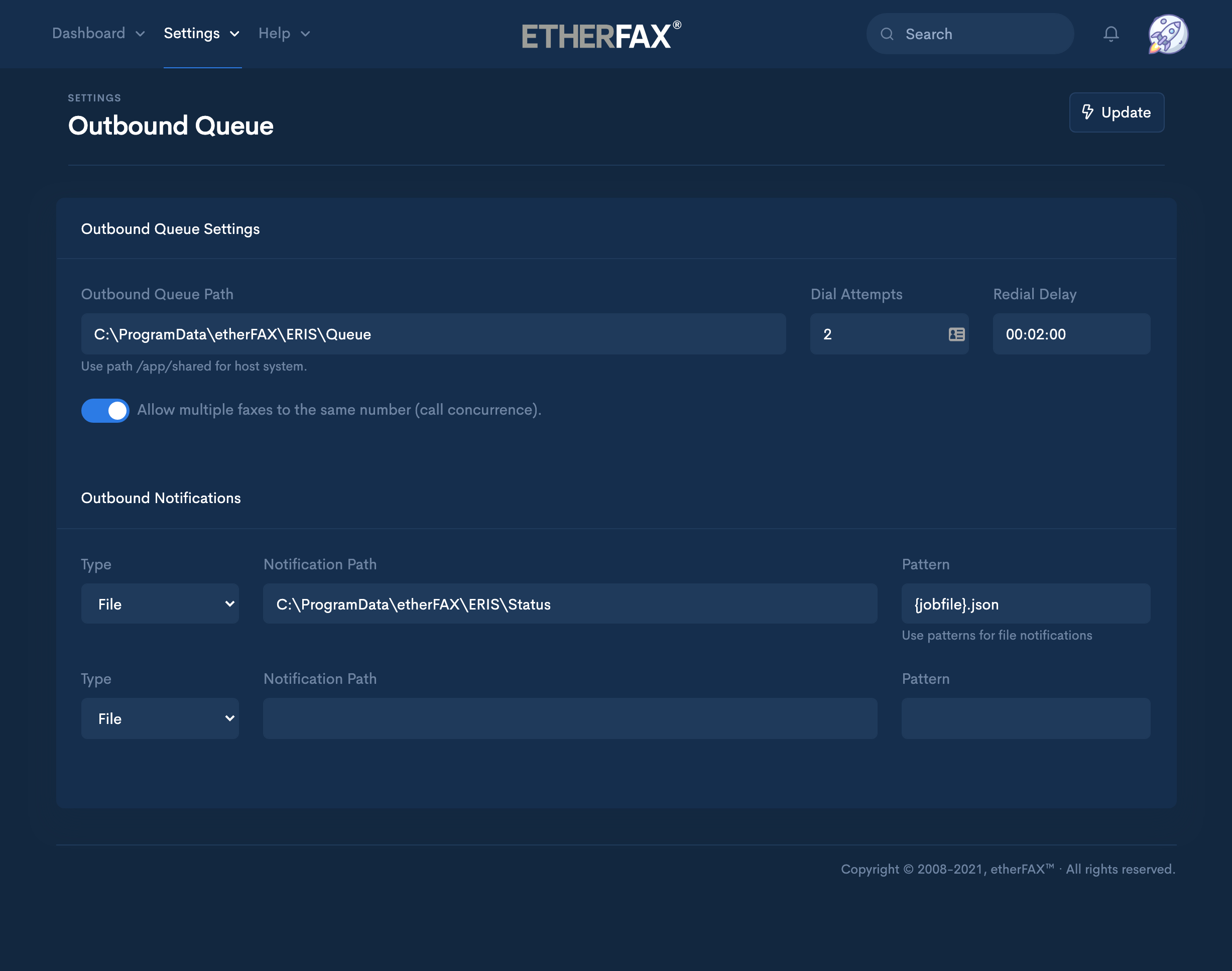The width and height of the screenshot is (1232, 971).
Task: Click the Status notification path field
Action: 570,604
